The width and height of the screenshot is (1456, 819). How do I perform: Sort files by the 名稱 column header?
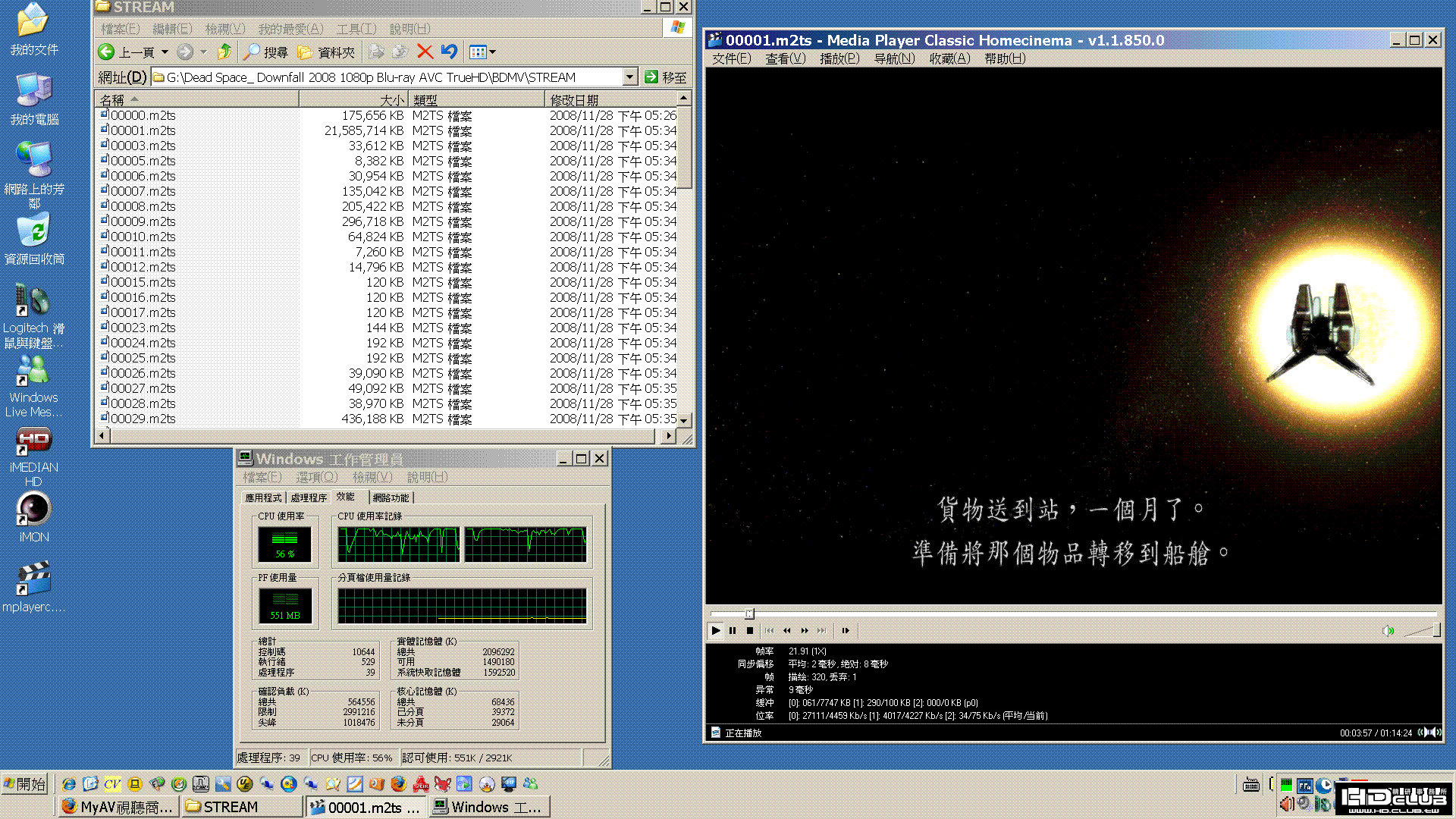click(197, 100)
